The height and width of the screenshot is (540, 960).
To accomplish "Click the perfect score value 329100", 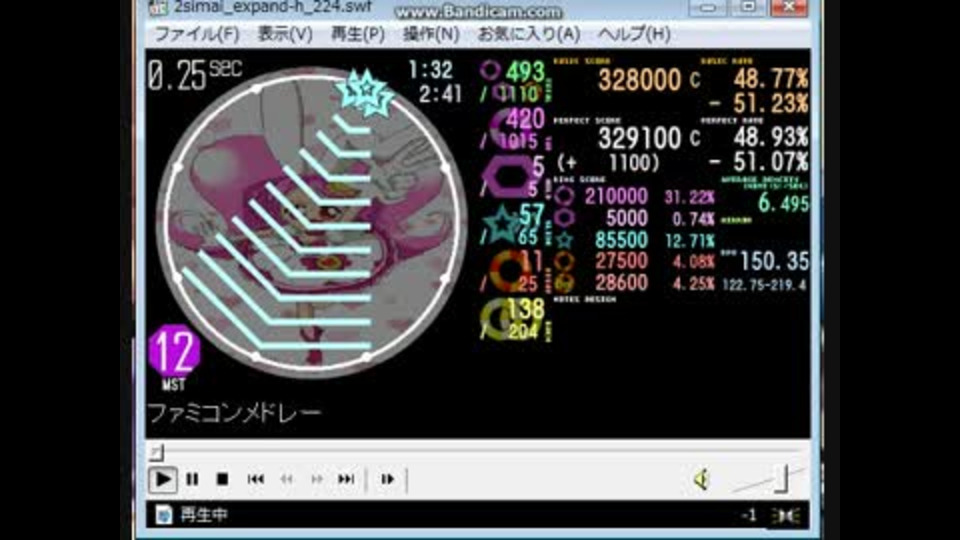I will point(639,138).
